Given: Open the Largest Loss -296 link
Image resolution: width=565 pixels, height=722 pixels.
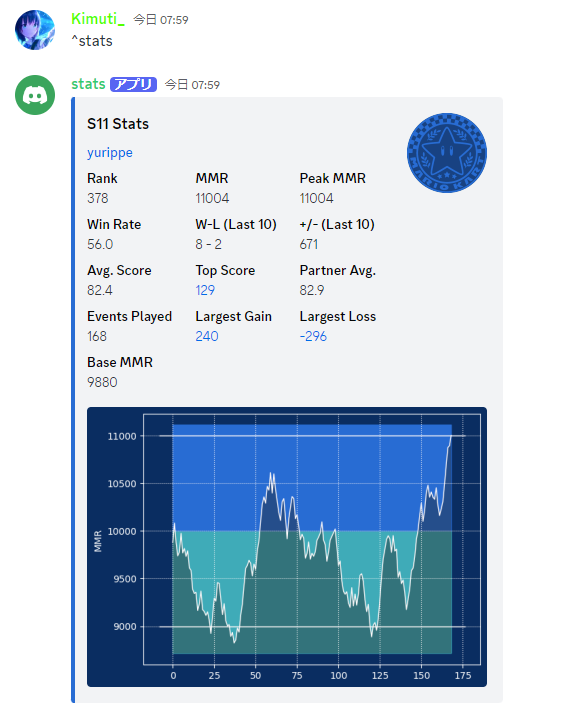Looking at the screenshot, I should 313,336.
